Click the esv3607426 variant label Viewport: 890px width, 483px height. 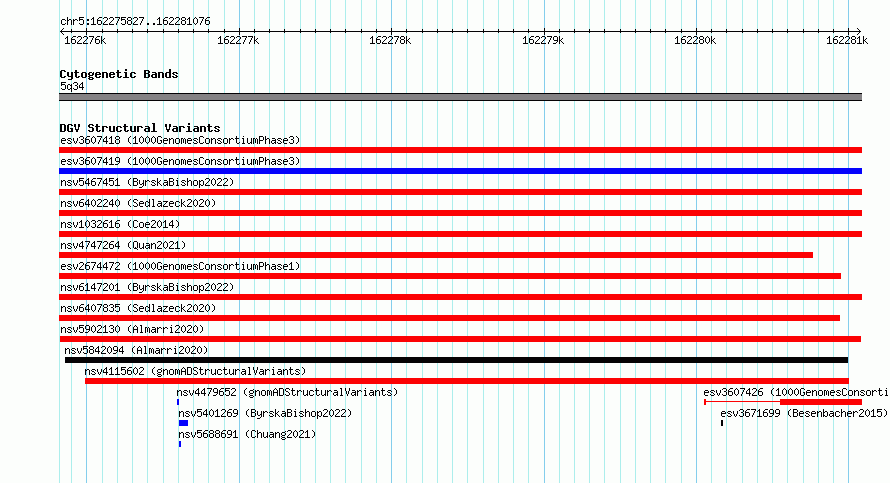[x=796, y=392]
